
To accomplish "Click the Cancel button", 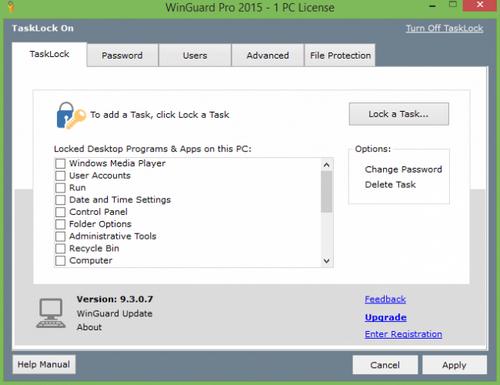I will (385, 365).
